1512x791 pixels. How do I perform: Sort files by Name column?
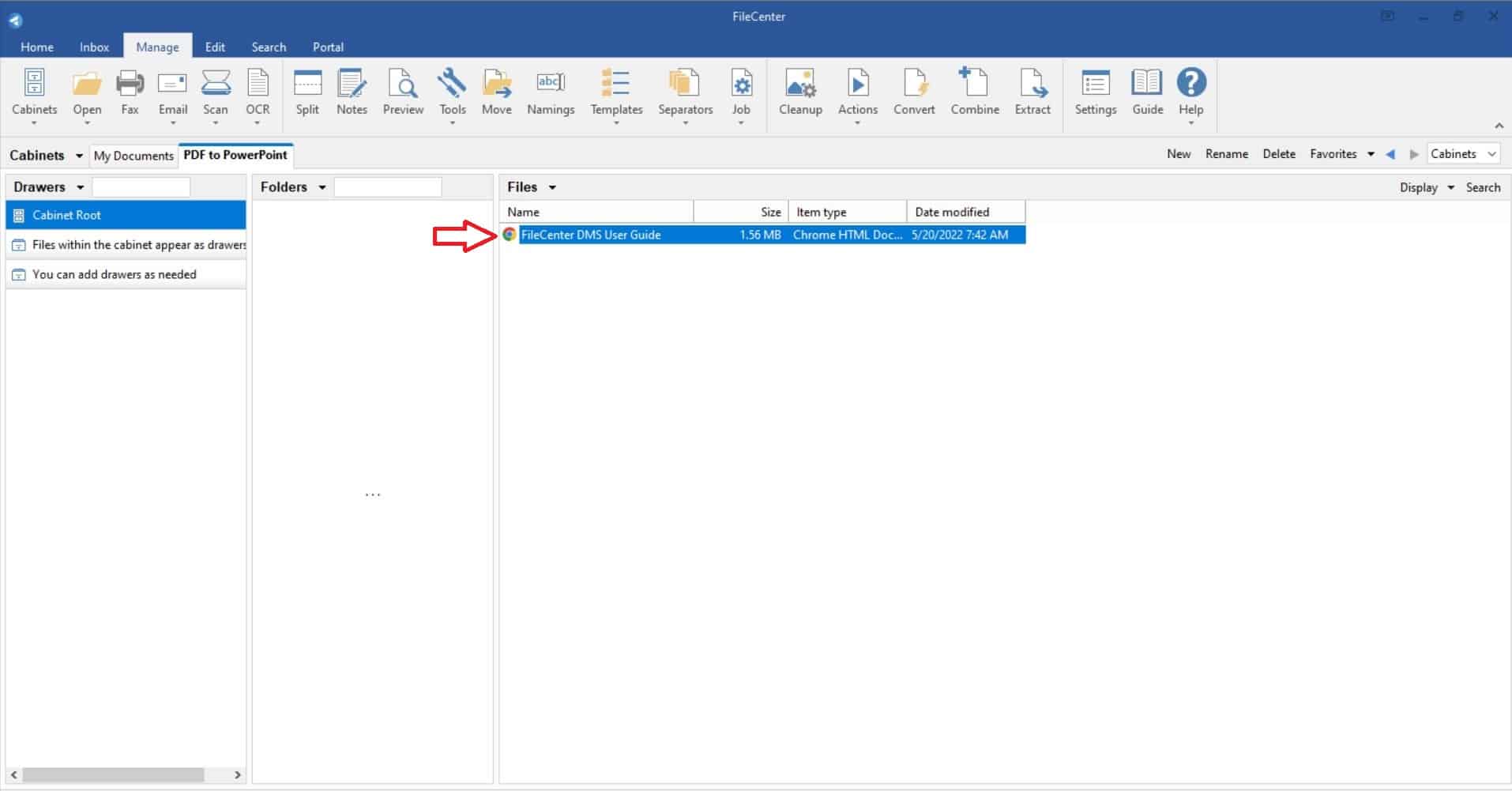596,212
